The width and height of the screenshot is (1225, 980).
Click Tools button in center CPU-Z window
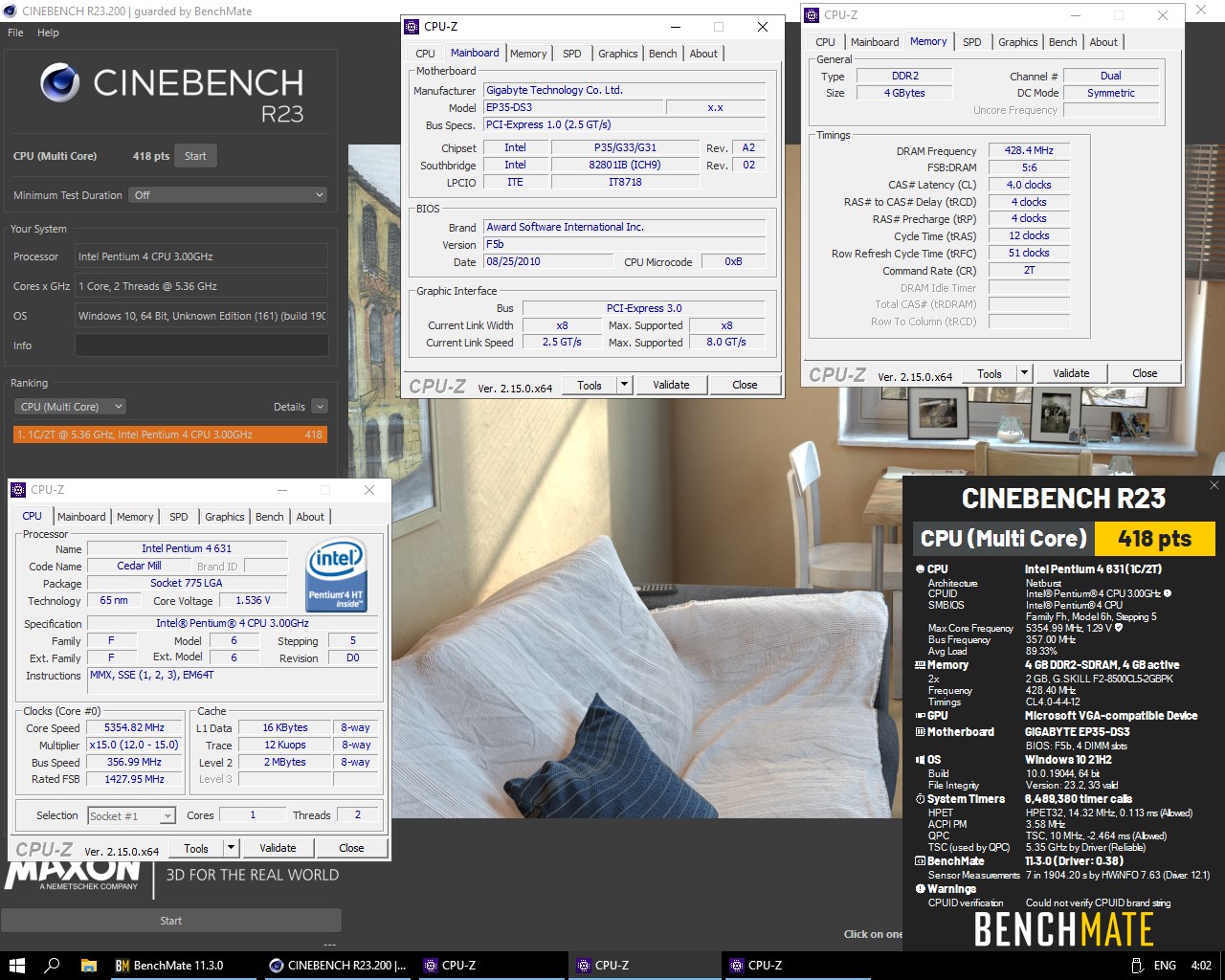(x=590, y=385)
